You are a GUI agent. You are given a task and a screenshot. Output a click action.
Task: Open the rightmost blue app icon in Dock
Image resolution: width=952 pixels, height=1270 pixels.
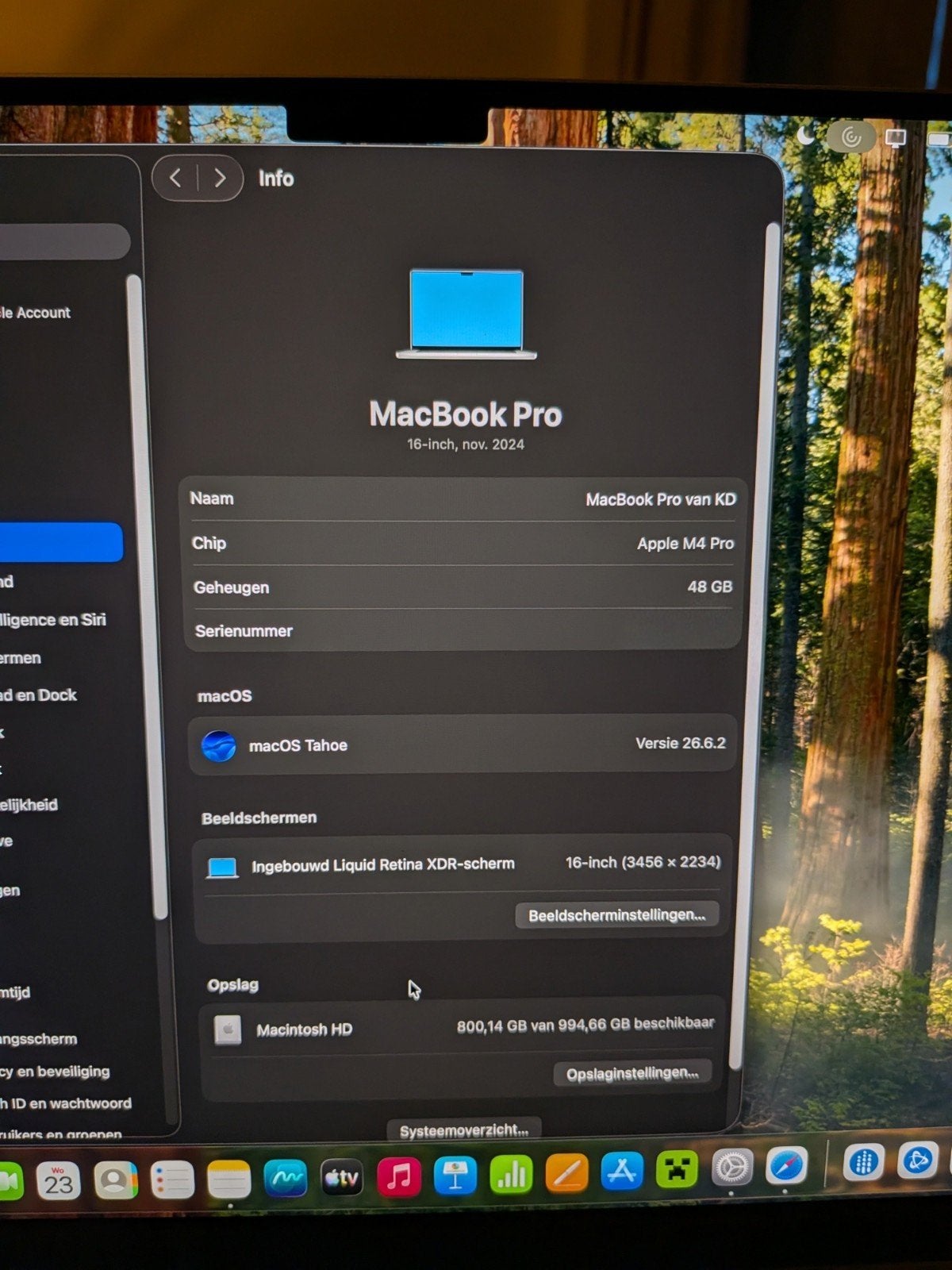click(917, 1160)
